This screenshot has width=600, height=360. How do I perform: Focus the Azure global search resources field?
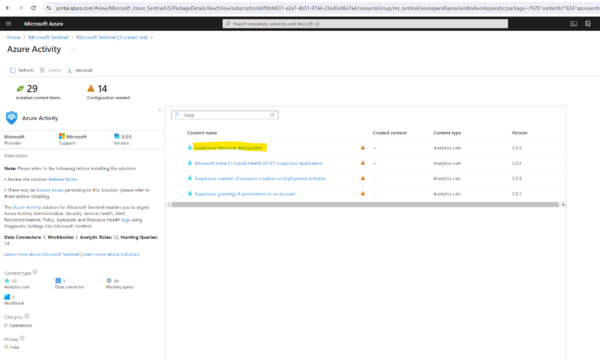point(365,24)
